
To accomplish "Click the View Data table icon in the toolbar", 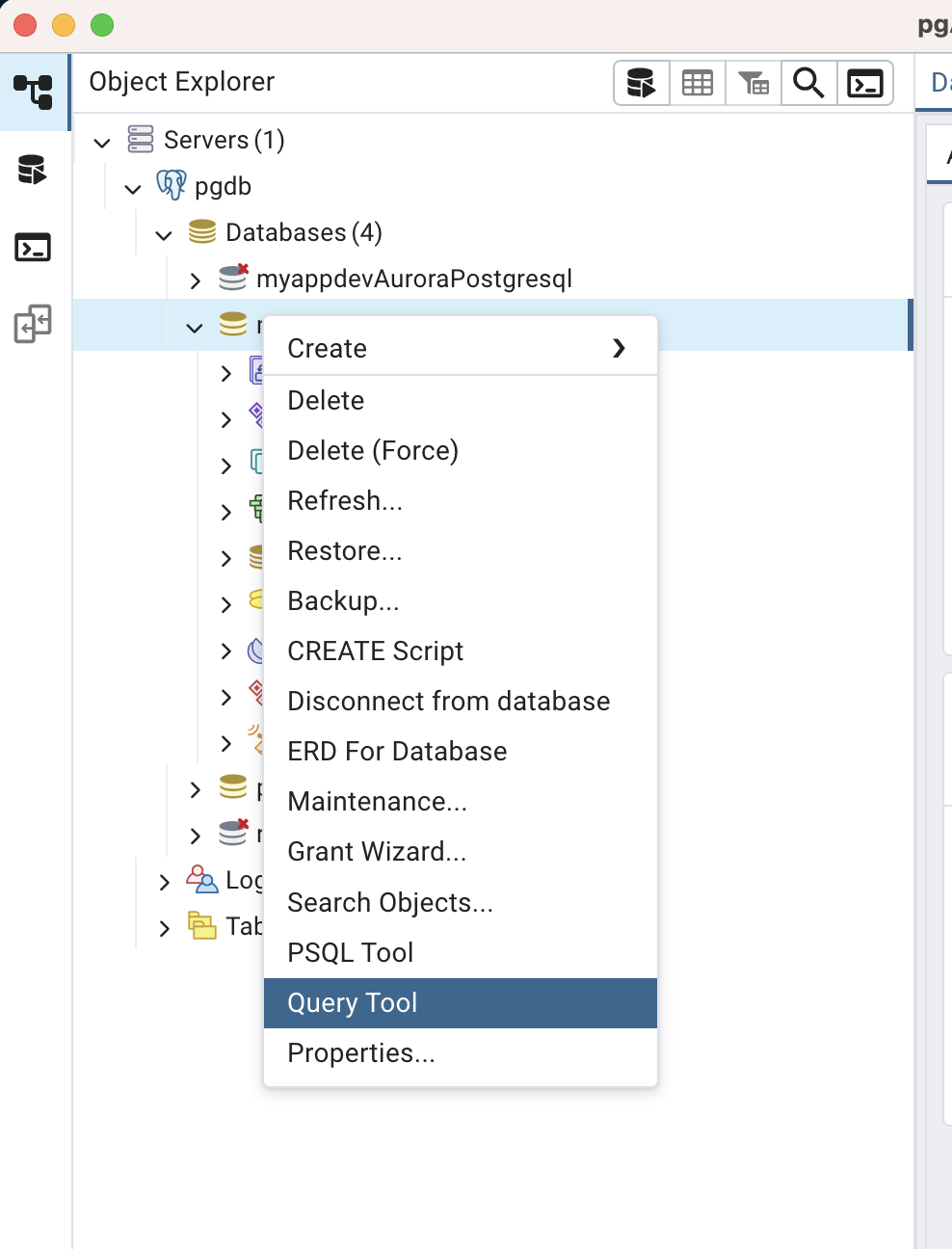I will [x=698, y=84].
